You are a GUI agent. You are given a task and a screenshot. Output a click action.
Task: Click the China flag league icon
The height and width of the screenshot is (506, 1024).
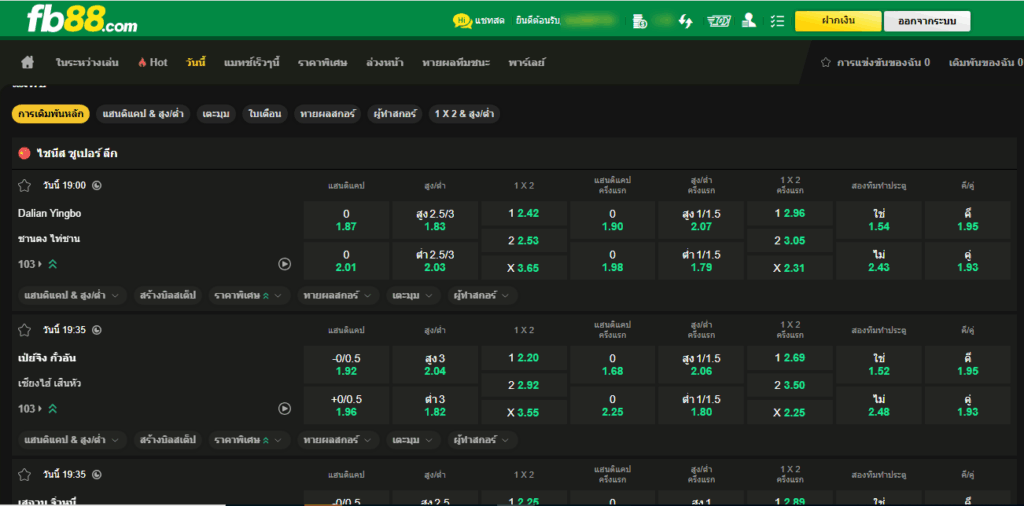click(25, 153)
